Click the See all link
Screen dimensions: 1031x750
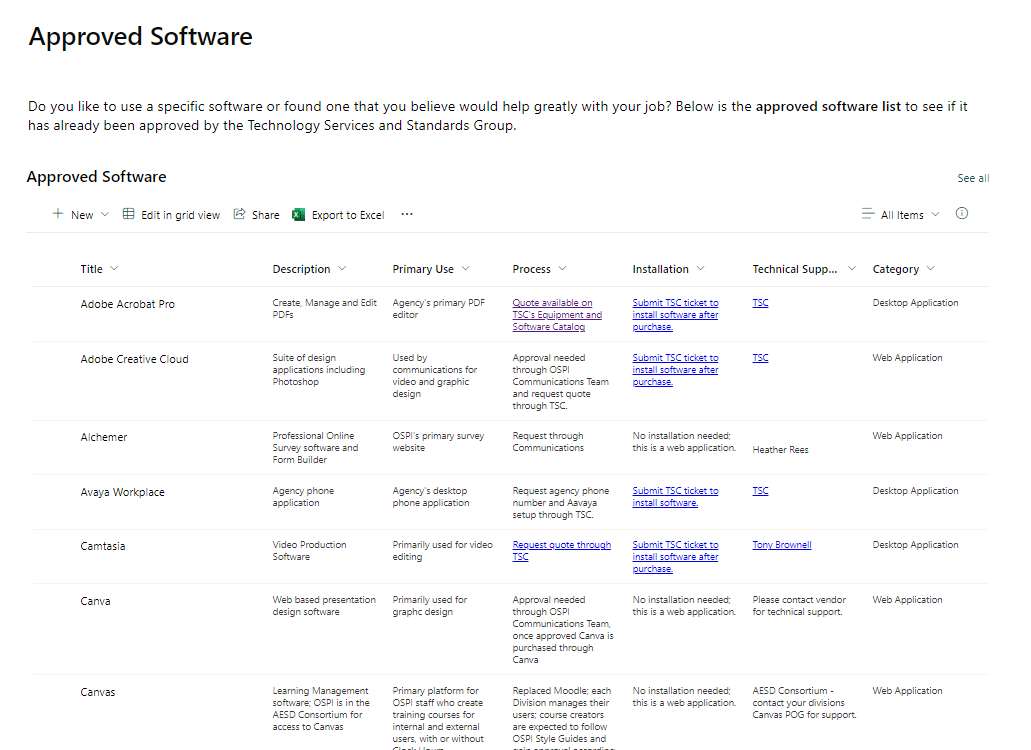(973, 178)
